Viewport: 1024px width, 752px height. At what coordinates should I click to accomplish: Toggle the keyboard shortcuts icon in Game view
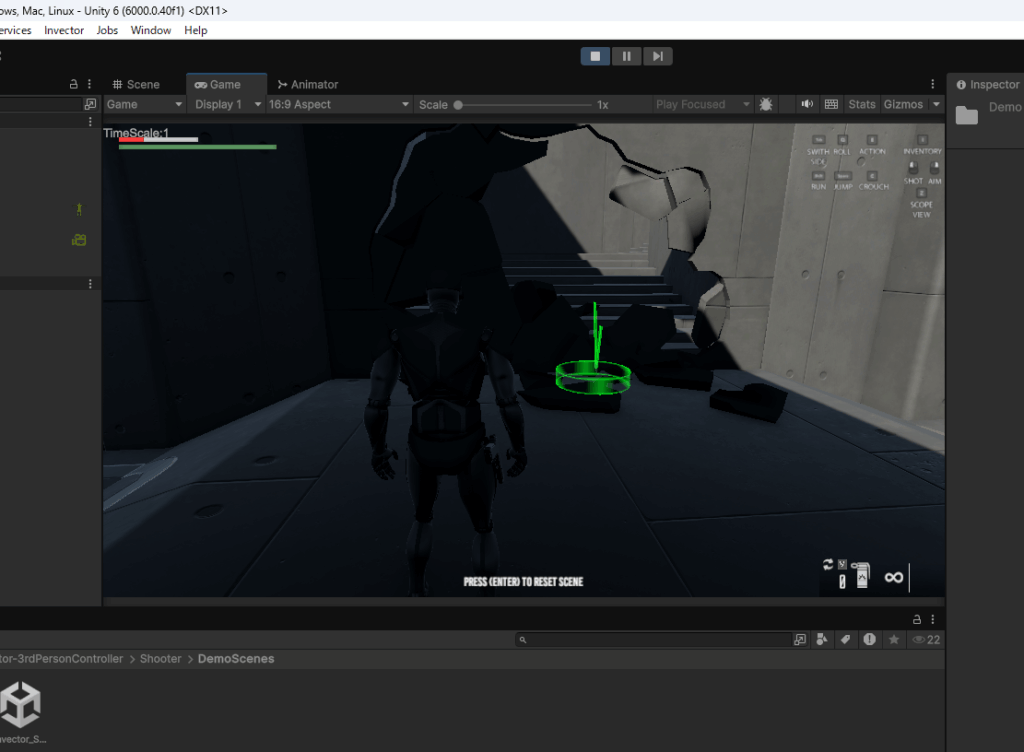pos(831,104)
